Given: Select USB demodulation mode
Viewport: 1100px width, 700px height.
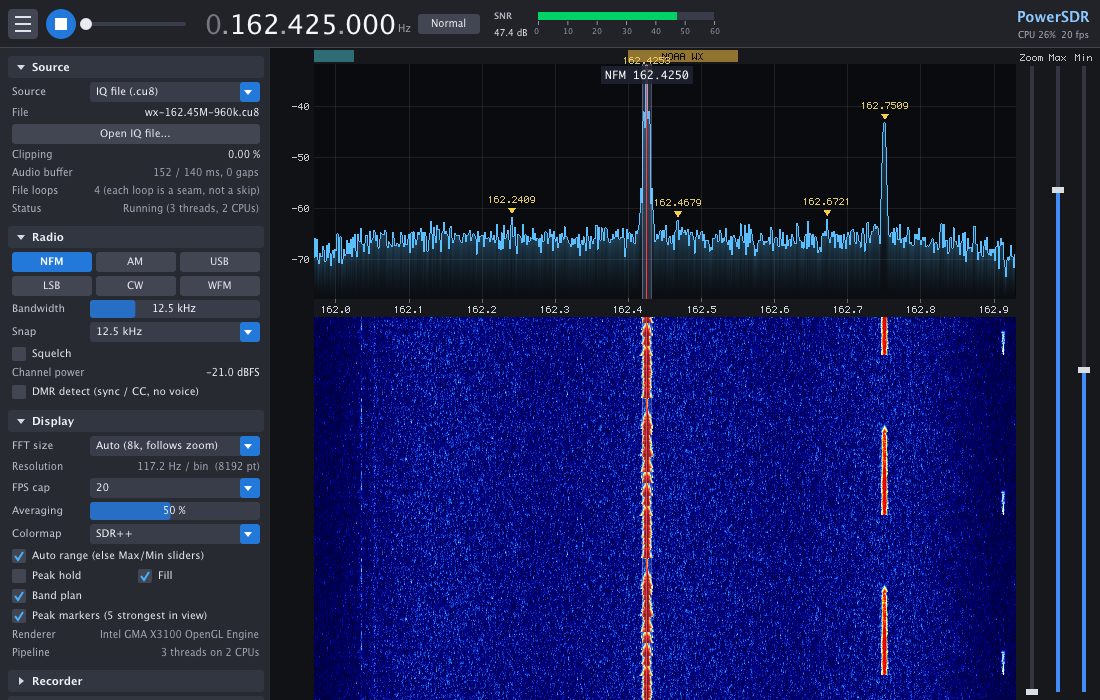Looking at the screenshot, I should (220, 262).
